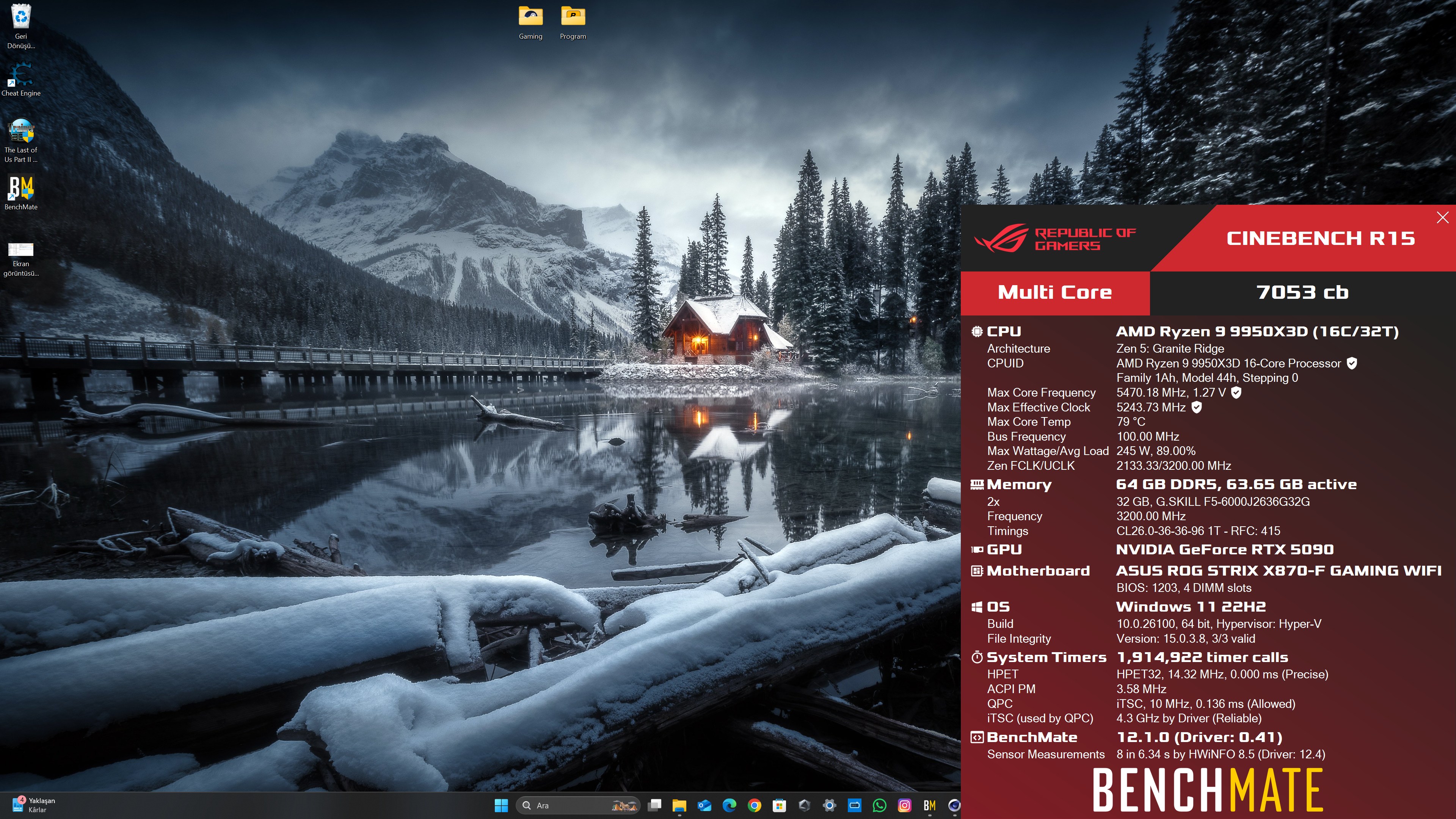Viewport: 1456px width, 819px height.
Task: Open the Recycle Bin (Geri Dönüşüm) desktop icon
Action: pyautogui.click(x=21, y=26)
